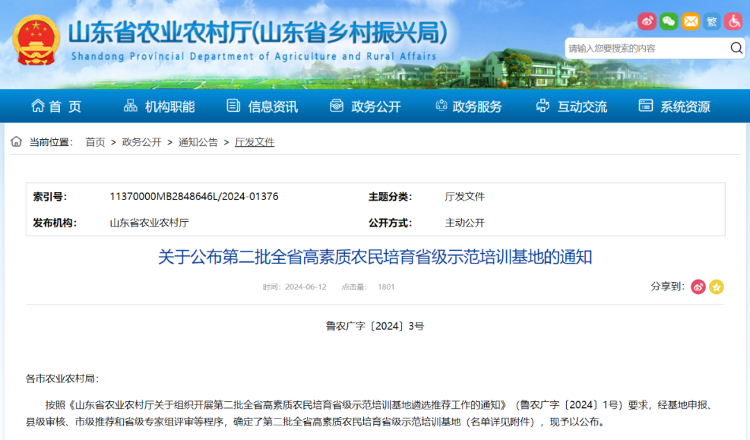750x440 pixels.
Task: Click the national emblem logo
Action: click(36, 40)
